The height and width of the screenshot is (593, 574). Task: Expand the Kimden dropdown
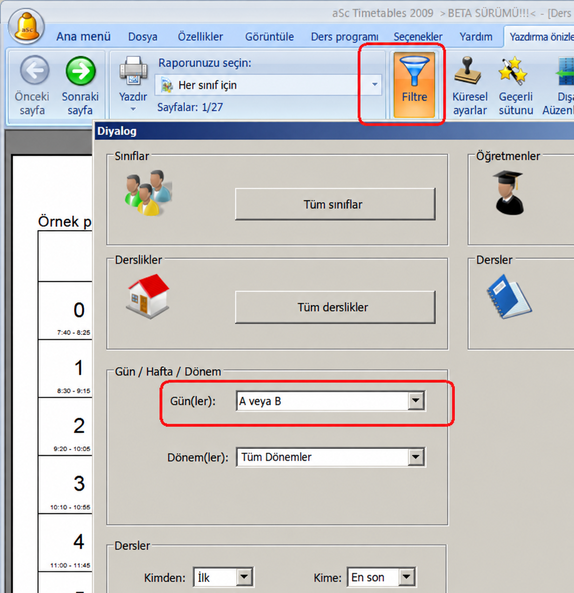coord(244,577)
